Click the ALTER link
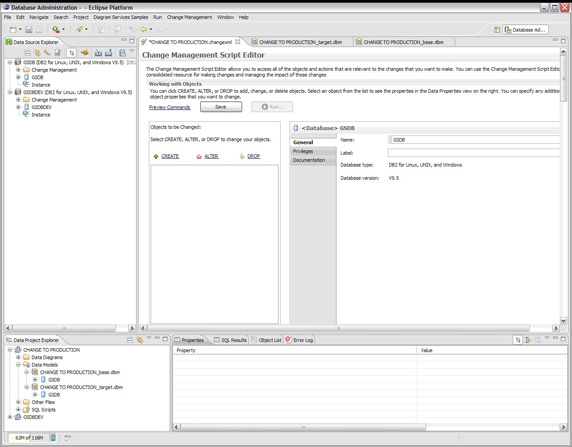This screenshot has width=572, height=447. click(211, 156)
